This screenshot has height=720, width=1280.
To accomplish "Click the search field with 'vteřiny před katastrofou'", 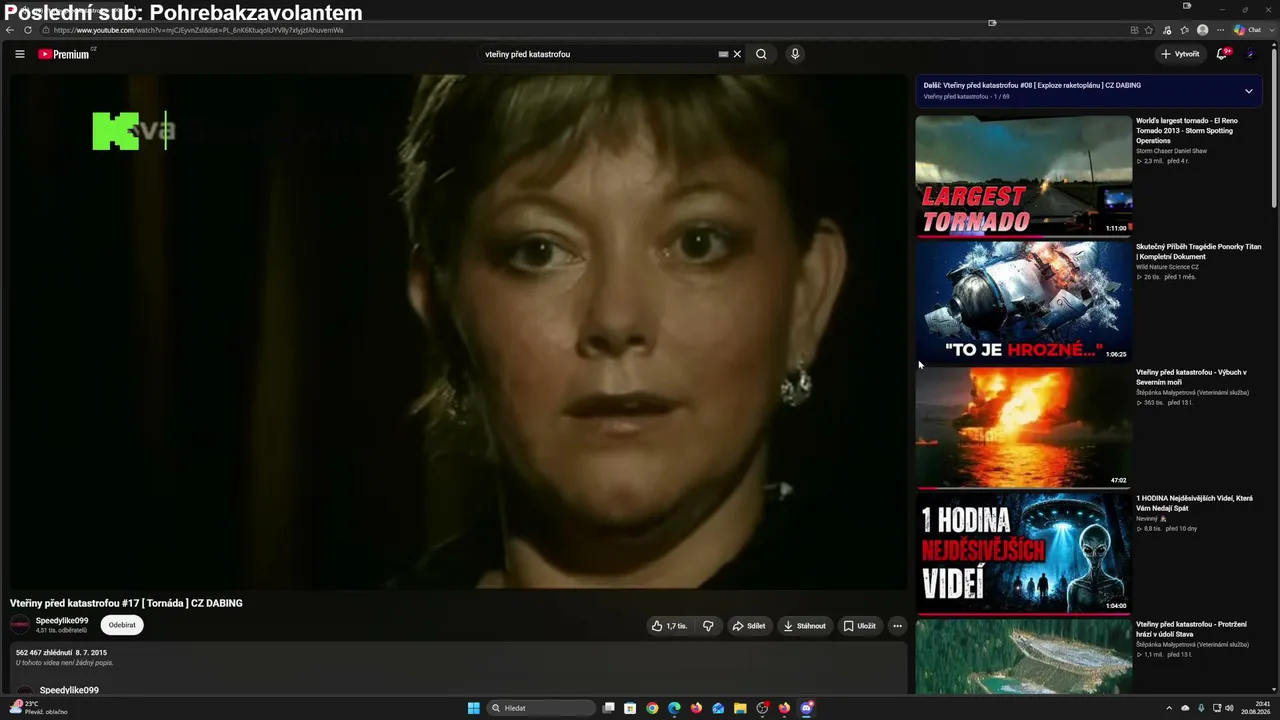I will (600, 54).
